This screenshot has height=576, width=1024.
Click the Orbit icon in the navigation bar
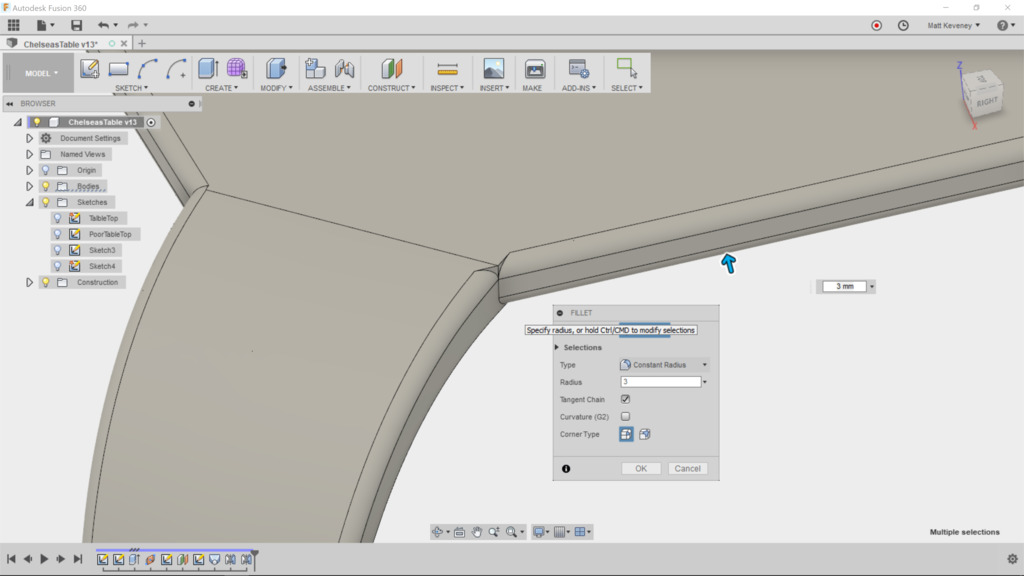(437, 531)
